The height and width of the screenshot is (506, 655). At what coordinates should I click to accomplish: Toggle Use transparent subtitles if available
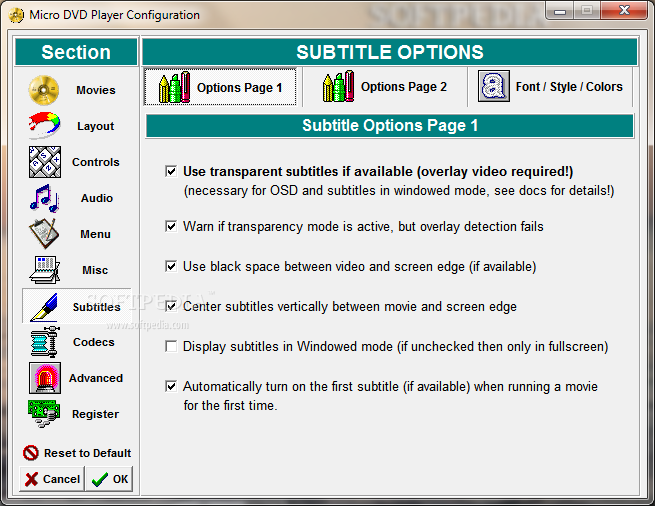coord(171,171)
